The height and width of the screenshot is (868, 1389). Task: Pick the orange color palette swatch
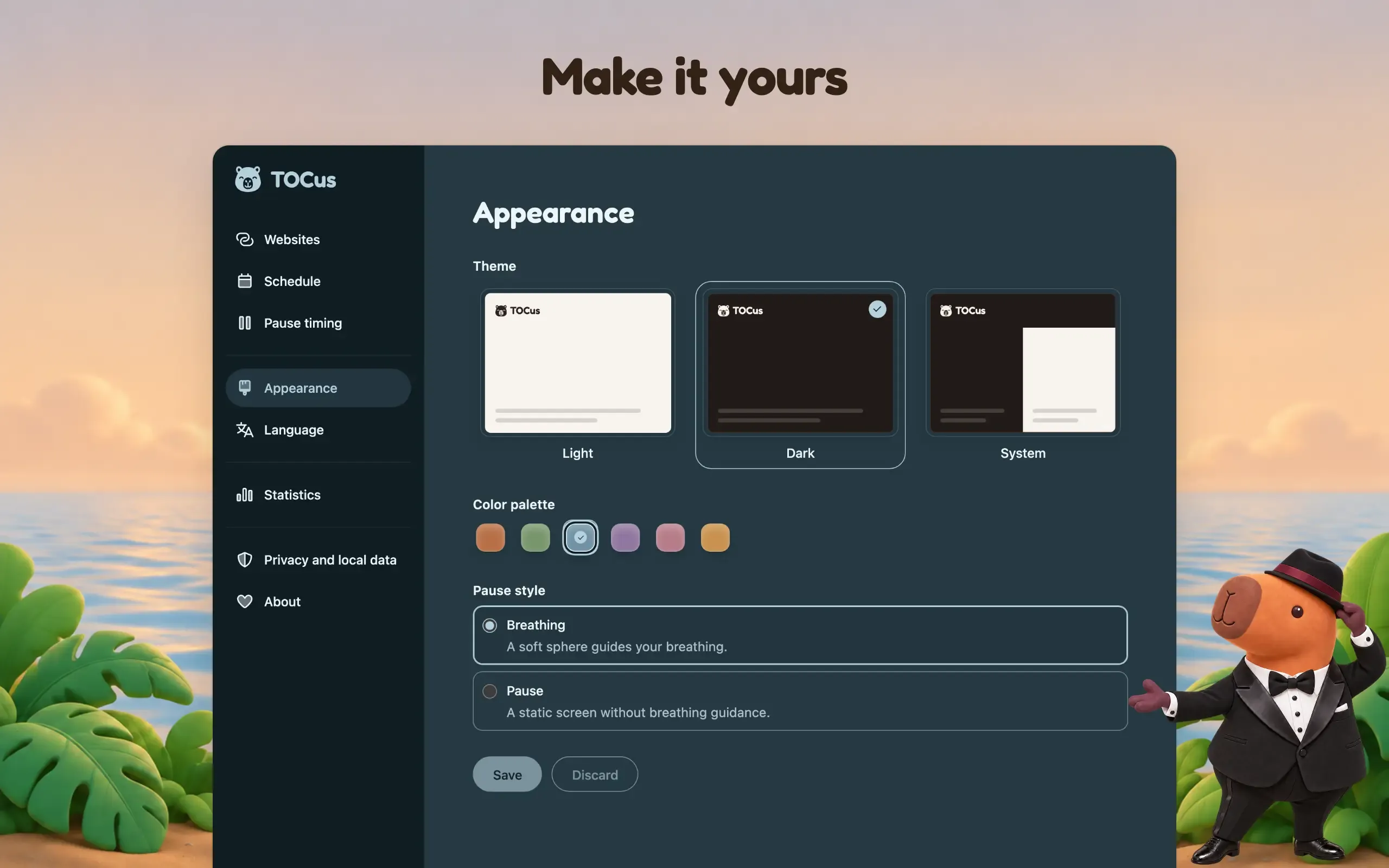click(x=490, y=537)
